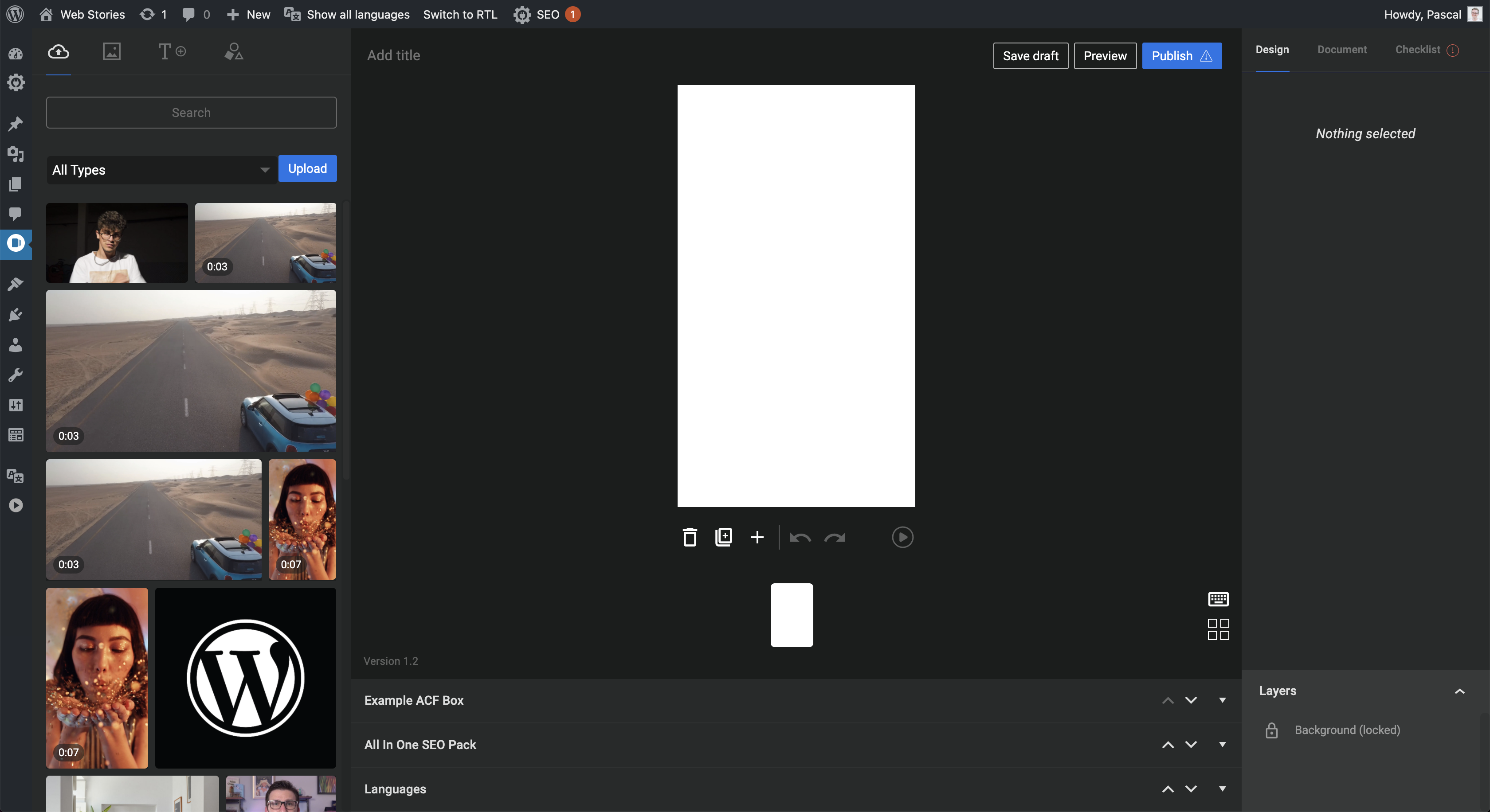Select the third-party media icon
The height and width of the screenshot is (812, 1490).
coord(112,51)
